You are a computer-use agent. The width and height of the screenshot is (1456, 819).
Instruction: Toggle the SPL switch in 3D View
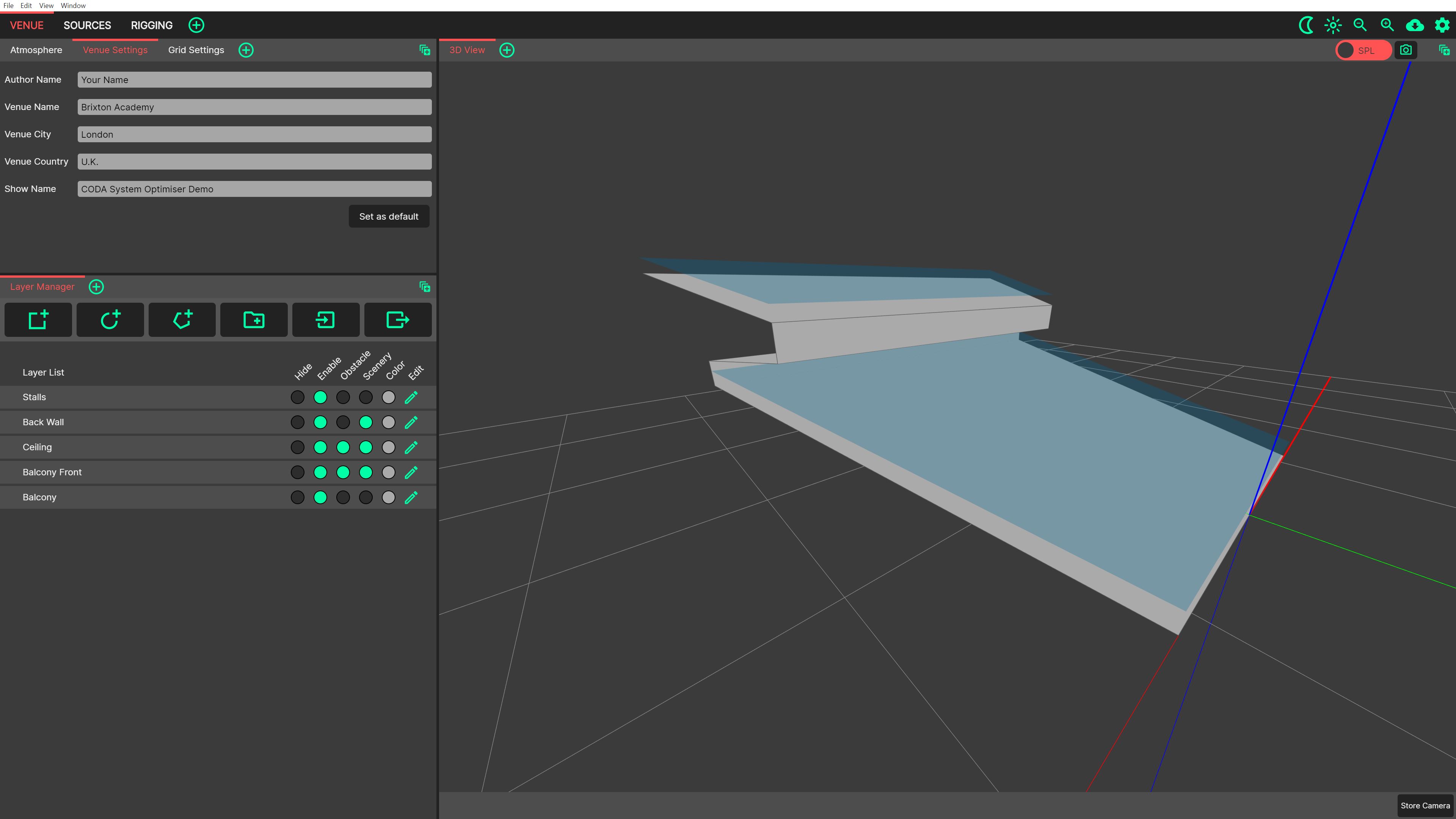1363,50
